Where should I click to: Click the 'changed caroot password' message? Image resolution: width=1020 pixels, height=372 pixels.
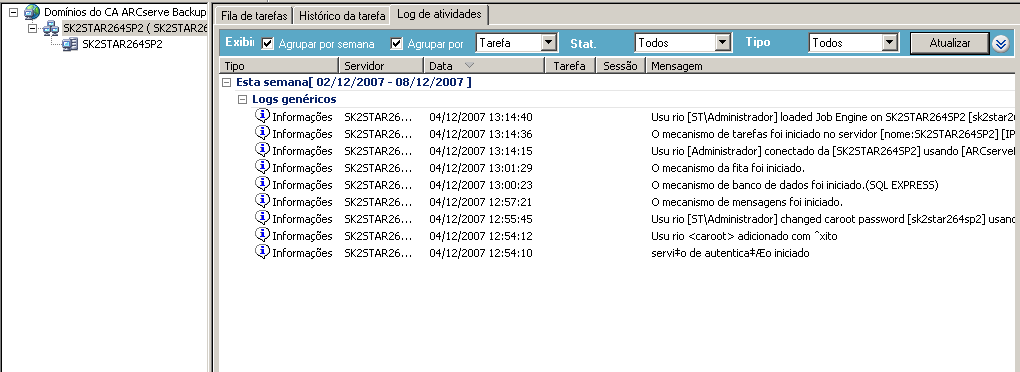pos(833,219)
